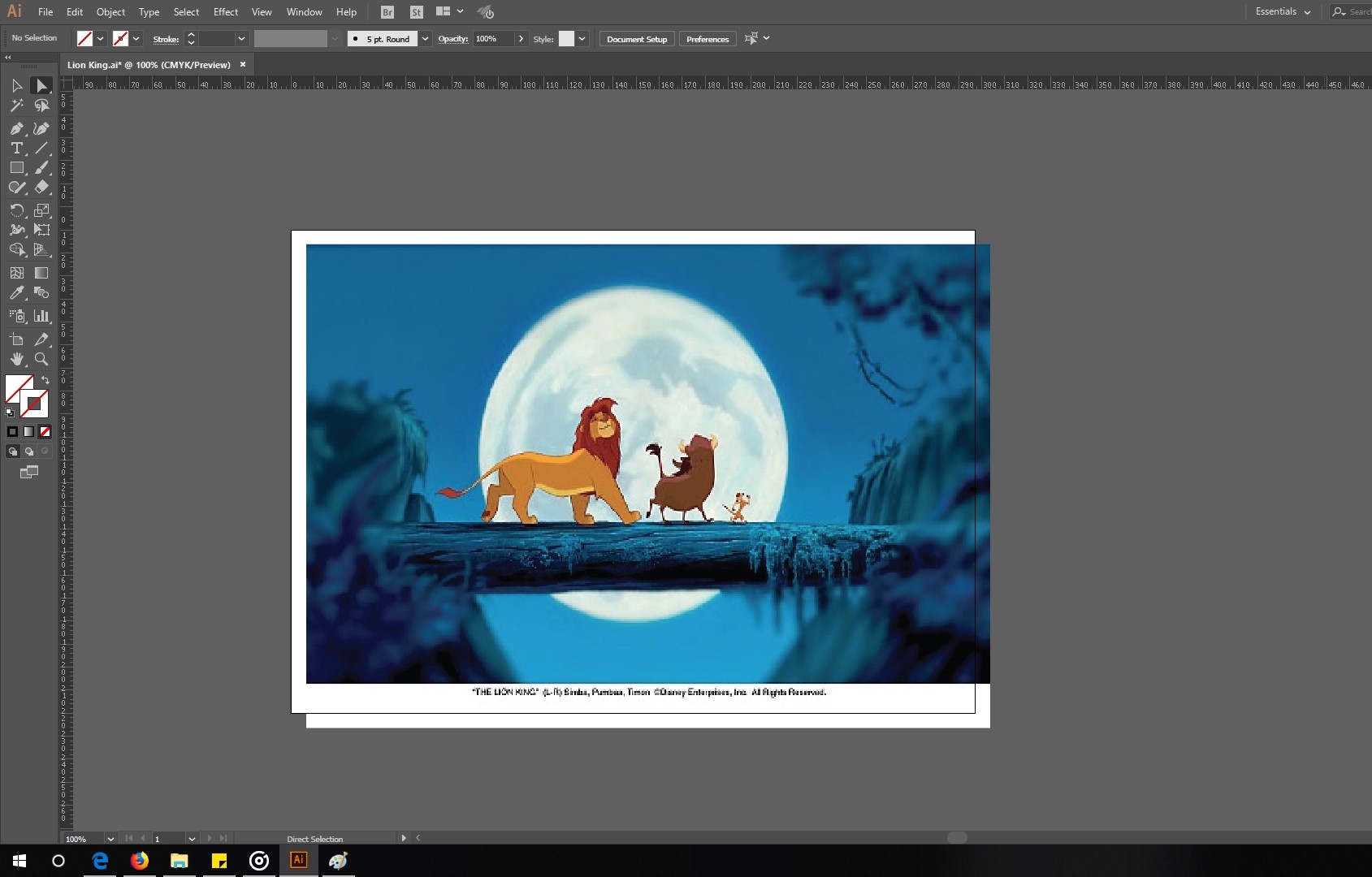The image size is (1372, 877).
Task: Activate the Type tool
Action: [x=17, y=148]
